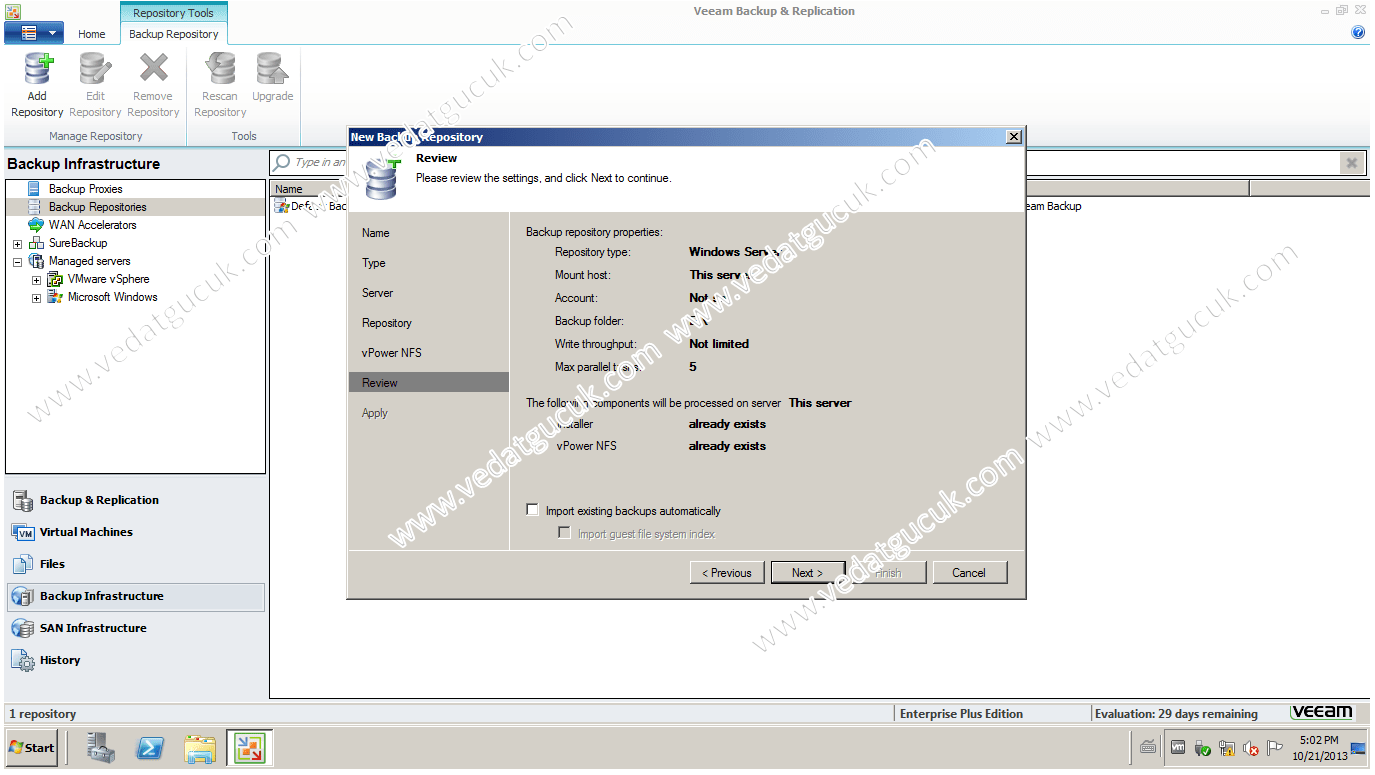The image size is (1375, 775).
Task: Click the Repository Tools contextual tab
Action: (x=174, y=13)
